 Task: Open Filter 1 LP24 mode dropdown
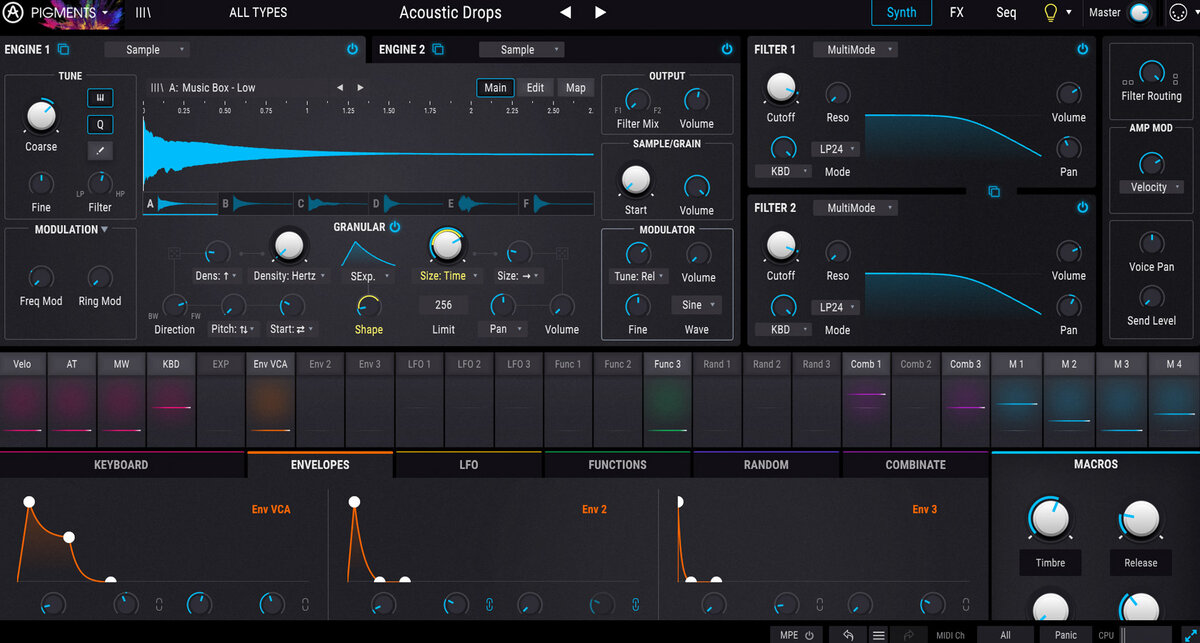tap(836, 149)
